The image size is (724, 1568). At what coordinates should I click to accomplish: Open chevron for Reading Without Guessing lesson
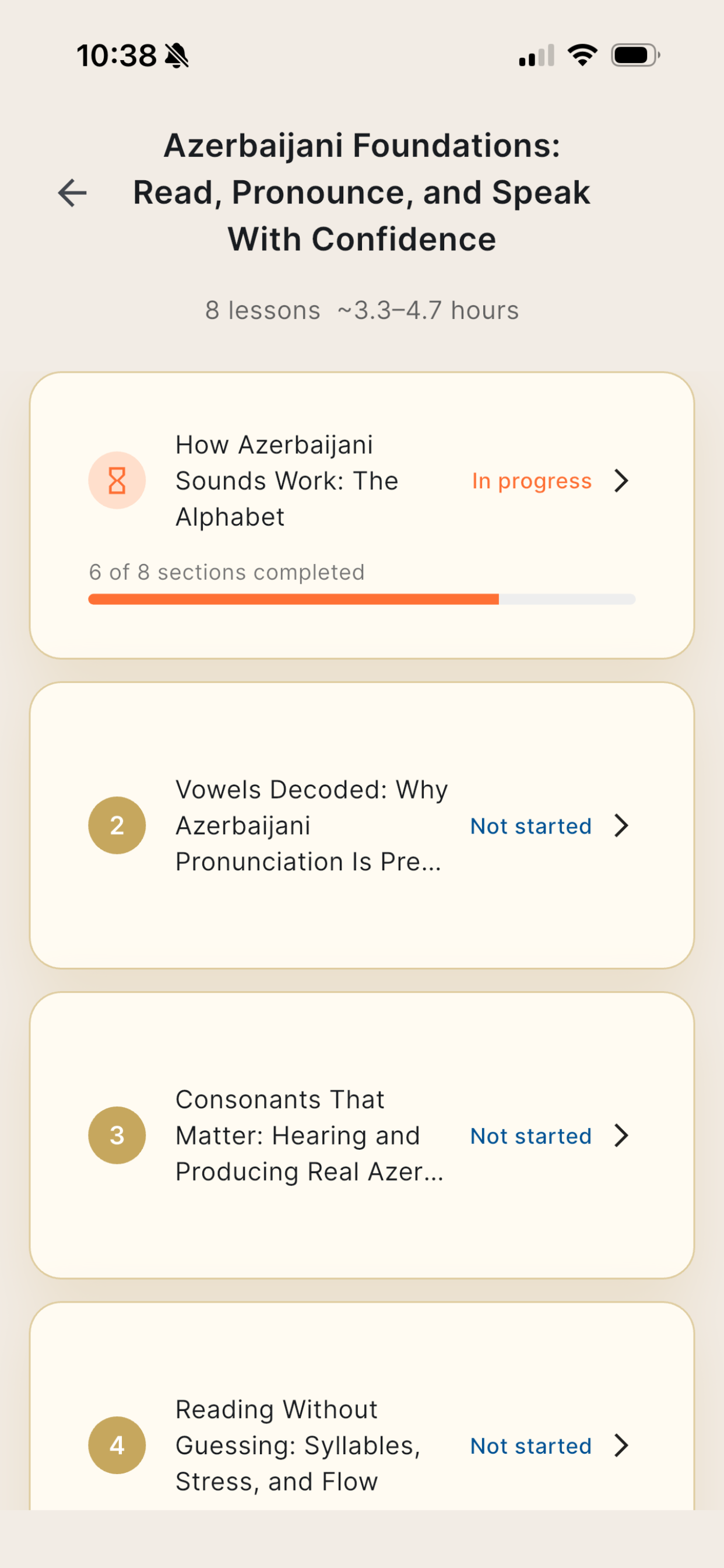621,1445
